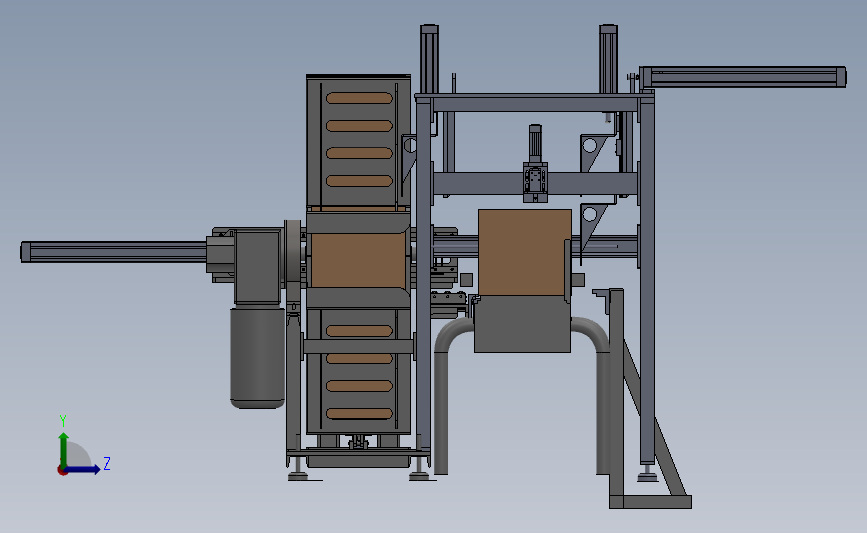Select the large vertical motor cylinder at lower left
This screenshot has width=867, height=533.
point(257,358)
